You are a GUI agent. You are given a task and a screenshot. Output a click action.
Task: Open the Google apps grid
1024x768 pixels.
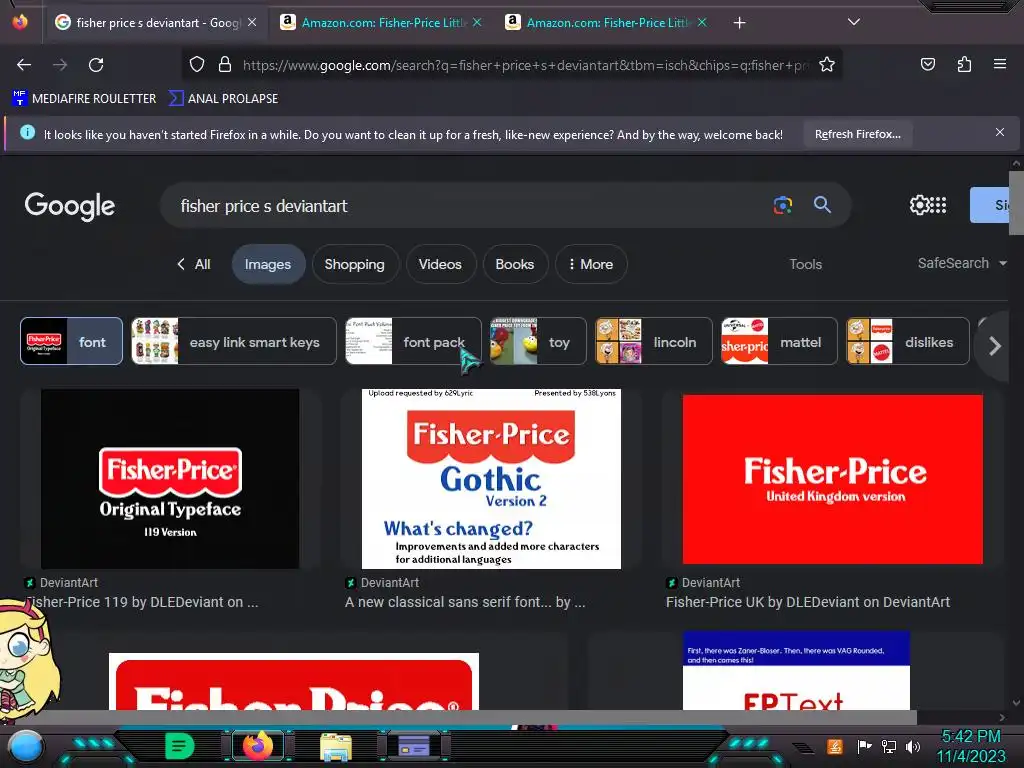click(938, 205)
